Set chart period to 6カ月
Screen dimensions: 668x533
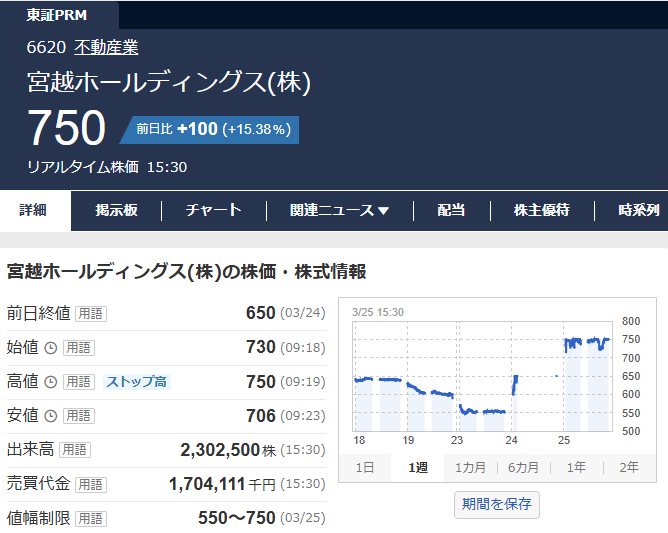coord(524,468)
